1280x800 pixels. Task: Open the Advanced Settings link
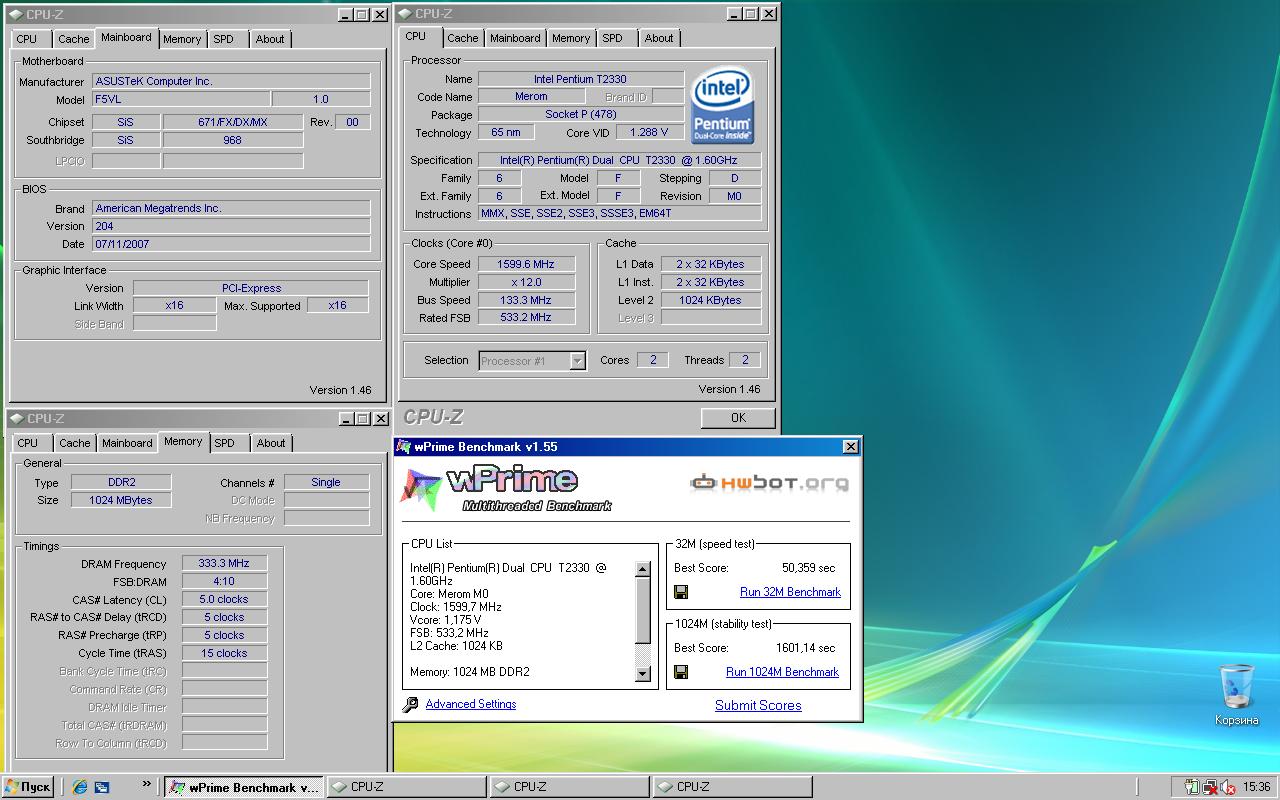[x=471, y=704]
